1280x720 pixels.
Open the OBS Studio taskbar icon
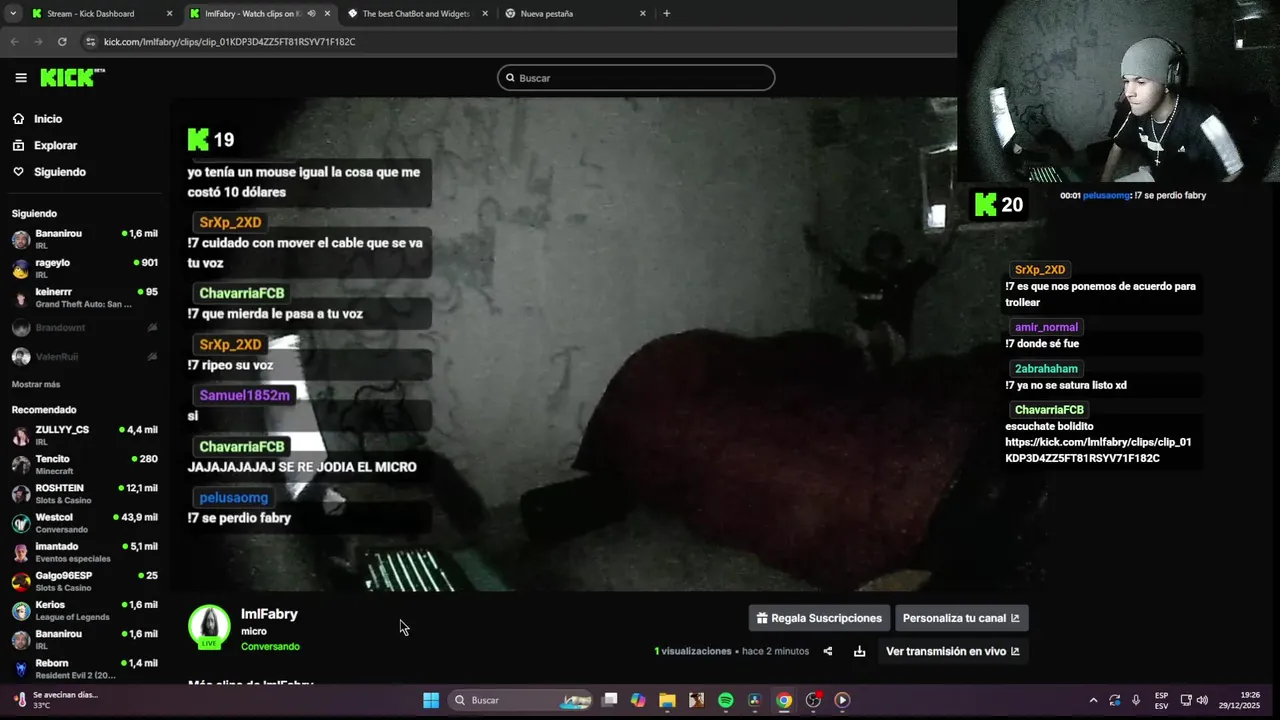pyautogui.click(x=813, y=700)
